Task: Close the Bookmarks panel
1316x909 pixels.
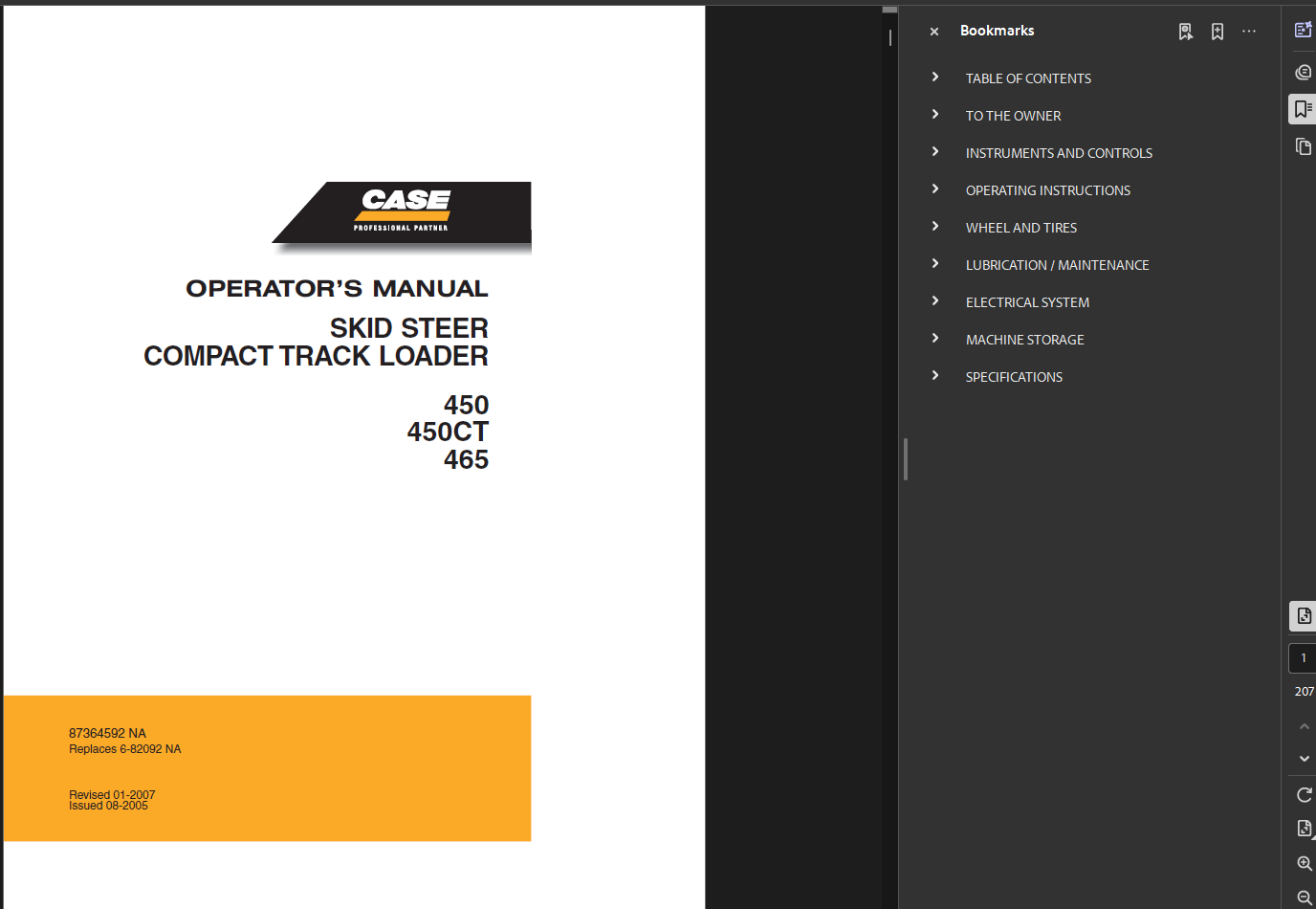Action: pyautogui.click(x=934, y=32)
